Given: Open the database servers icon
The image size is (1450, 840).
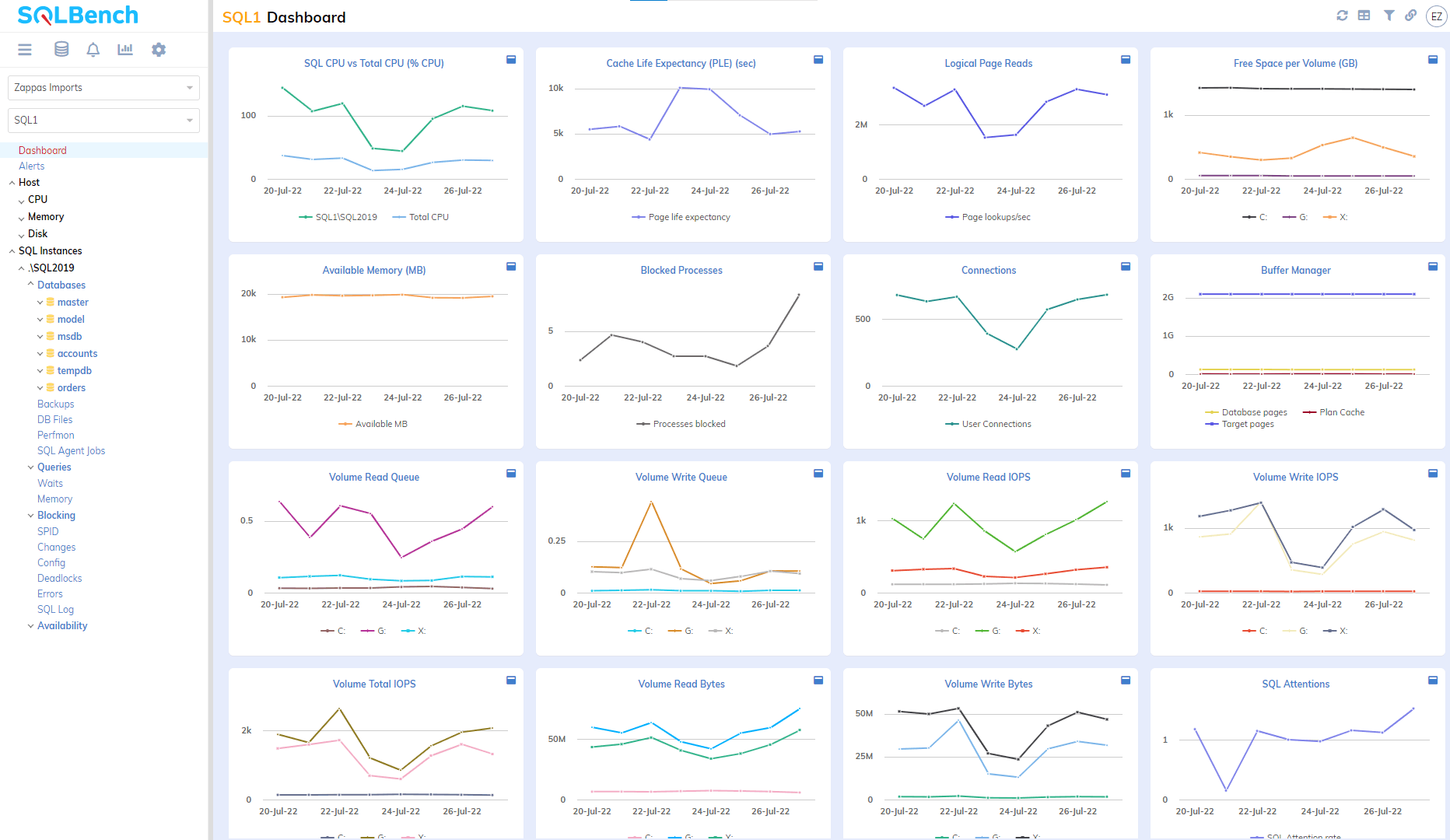Looking at the screenshot, I should pyautogui.click(x=61, y=50).
